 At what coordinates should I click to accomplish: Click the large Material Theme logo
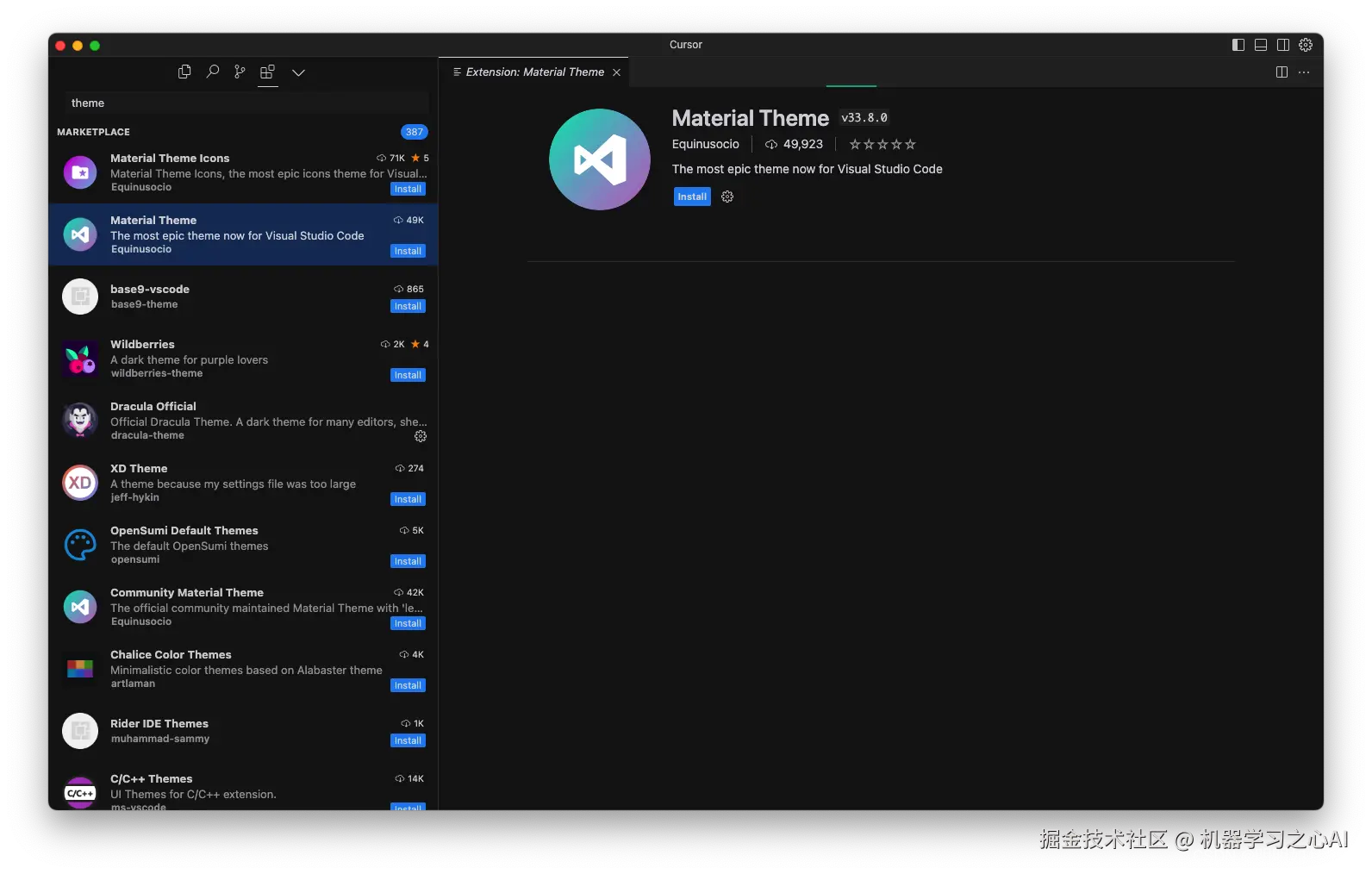coord(600,159)
